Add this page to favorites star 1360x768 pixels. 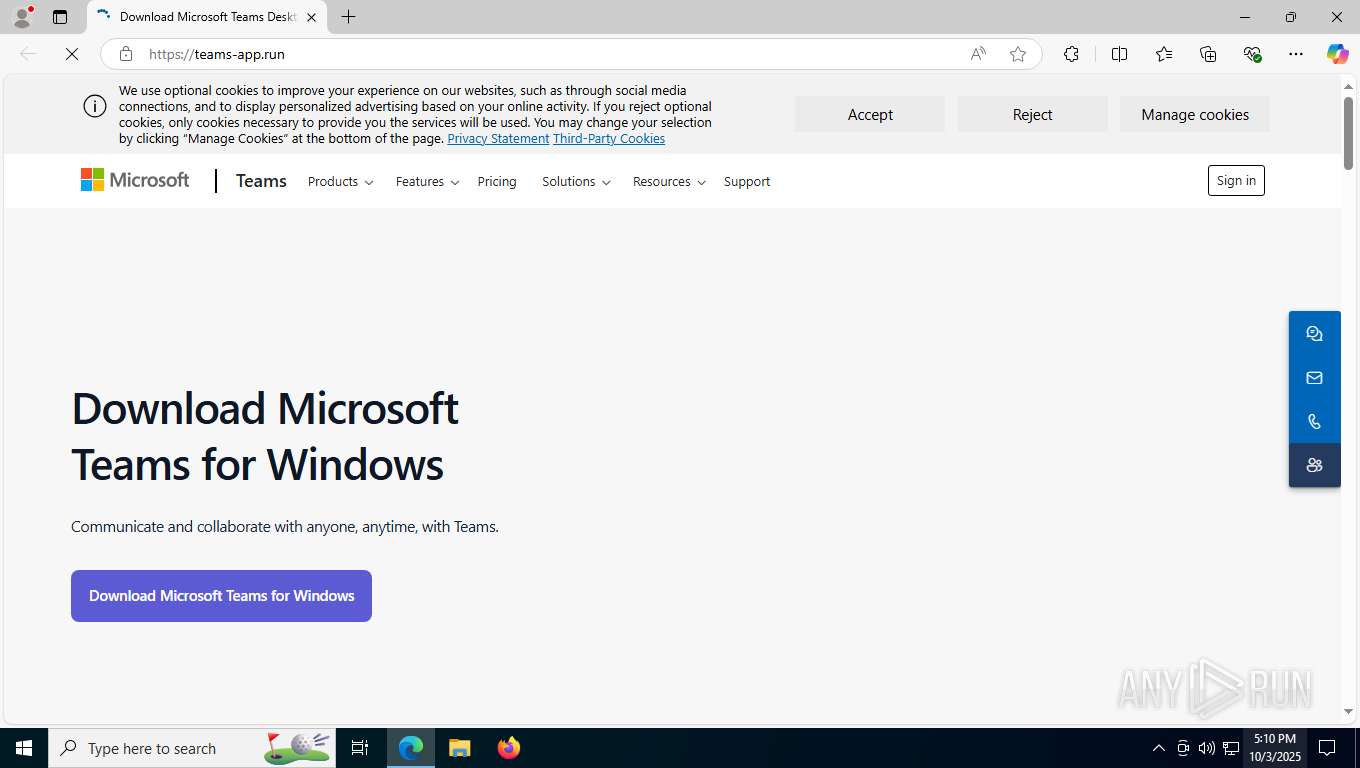1018,54
